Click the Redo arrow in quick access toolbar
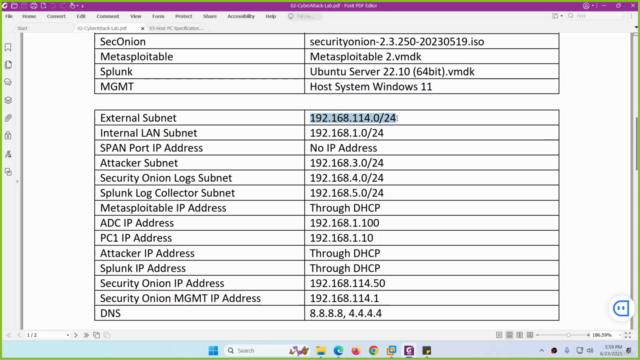 coord(63,6)
